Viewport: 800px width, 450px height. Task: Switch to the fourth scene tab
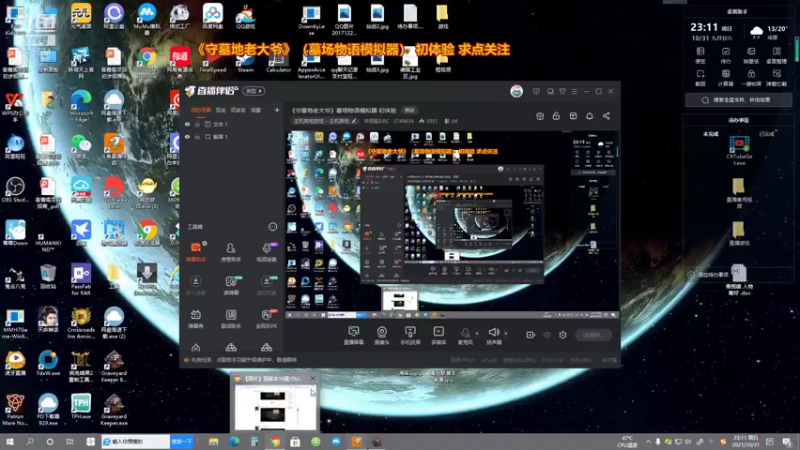click(x=256, y=110)
